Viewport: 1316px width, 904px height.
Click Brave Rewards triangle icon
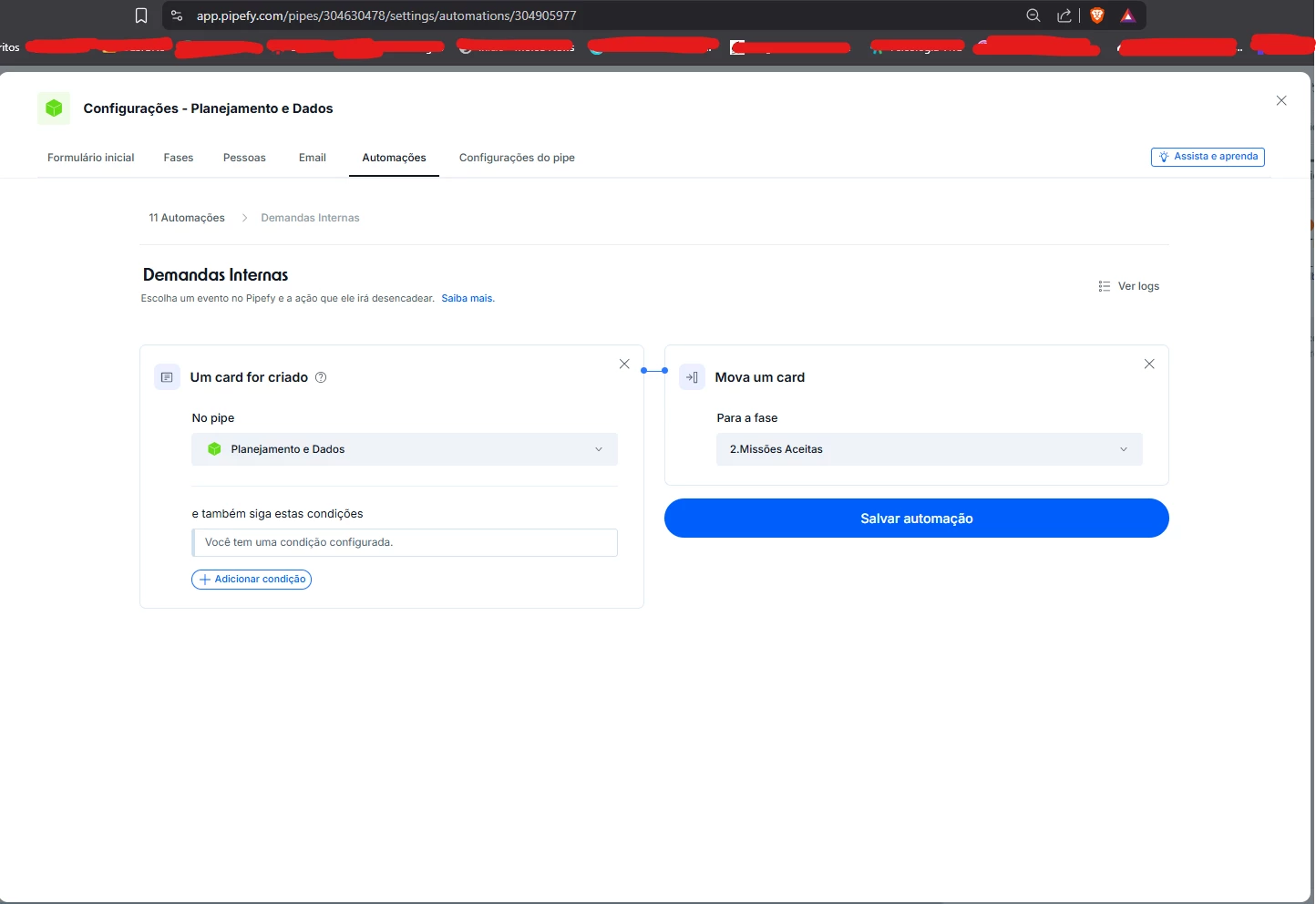point(1128,15)
